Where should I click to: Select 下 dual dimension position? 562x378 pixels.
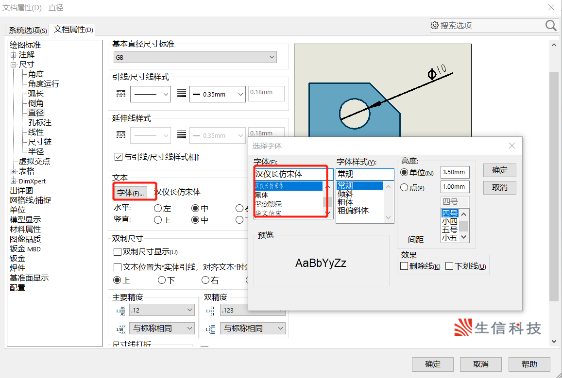[x=162, y=280]
